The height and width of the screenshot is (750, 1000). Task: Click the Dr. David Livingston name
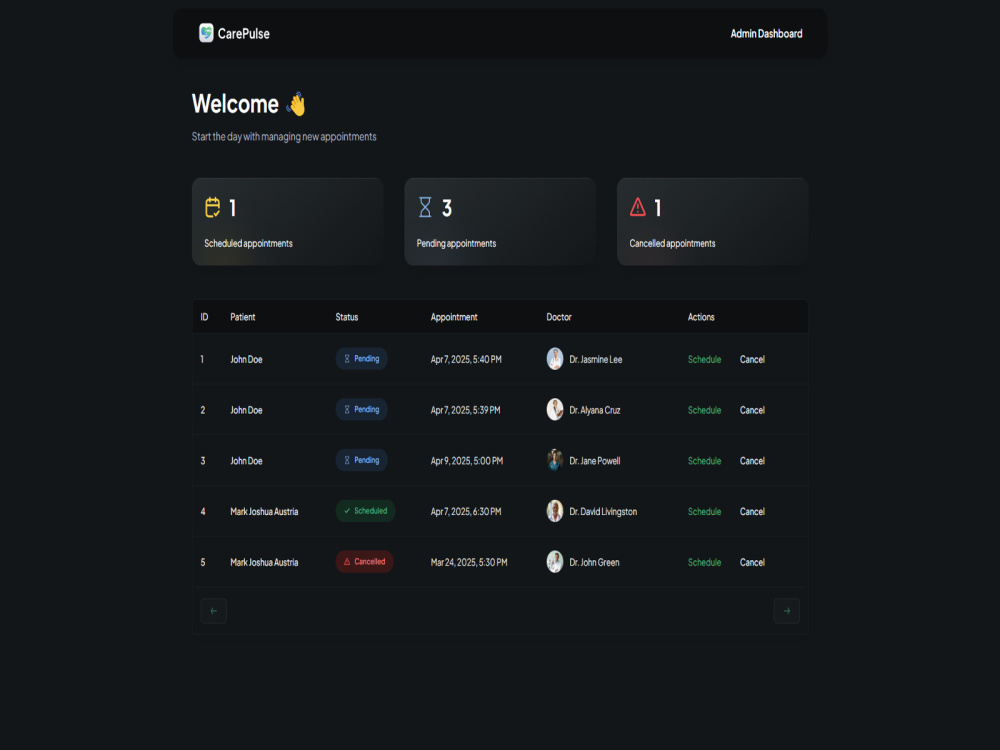[603, 511]
